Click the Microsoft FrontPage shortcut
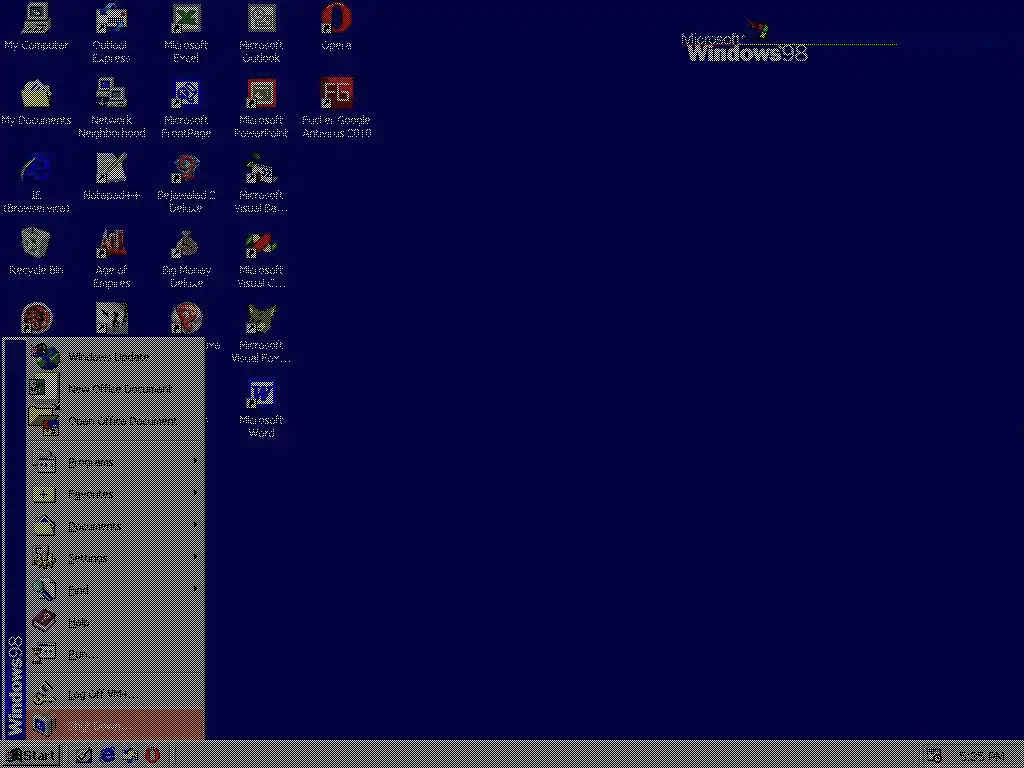1024x768 pixels. [186, 108]
